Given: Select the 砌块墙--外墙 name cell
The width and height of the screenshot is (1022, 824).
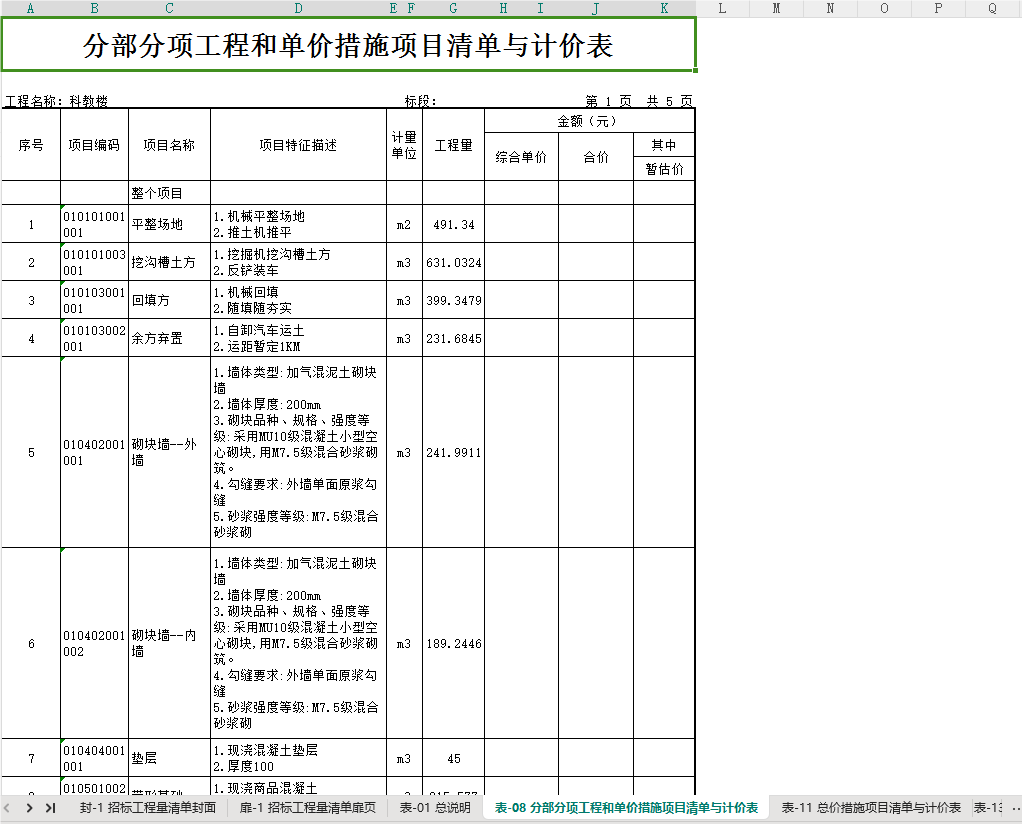Looking at the screenshot, I should (x=169, y=452).
